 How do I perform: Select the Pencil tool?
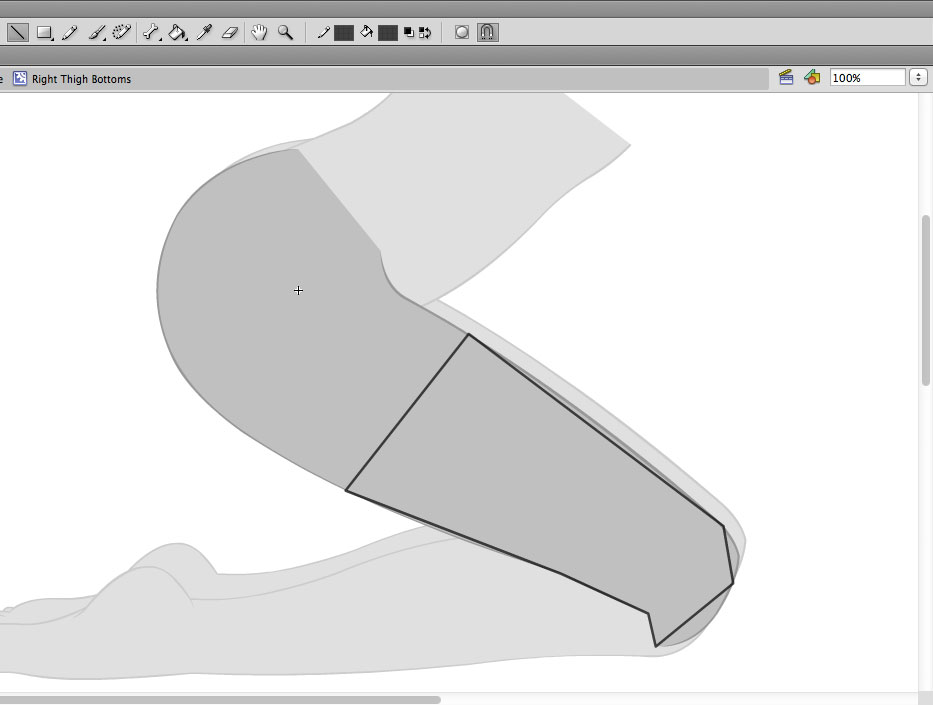pyautogui.click(x=70, y=32)
